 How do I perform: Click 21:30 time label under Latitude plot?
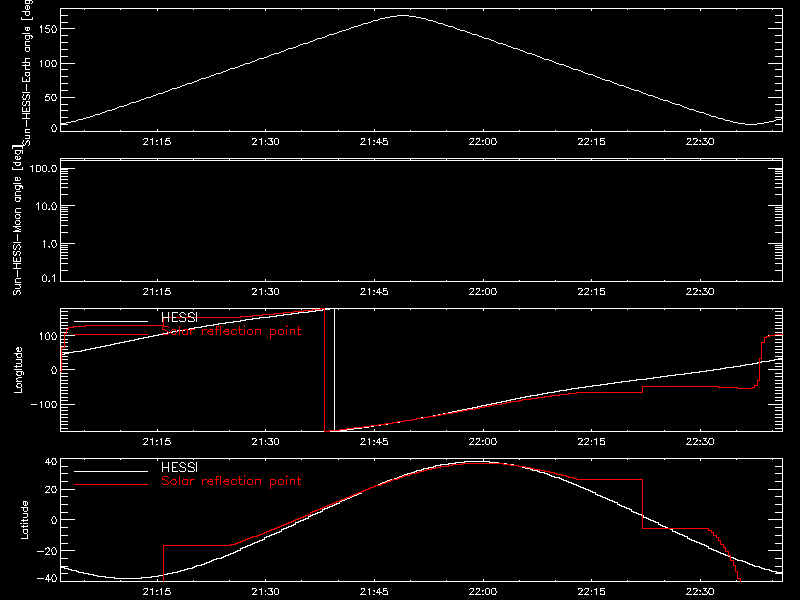click(x=265, y=592)
